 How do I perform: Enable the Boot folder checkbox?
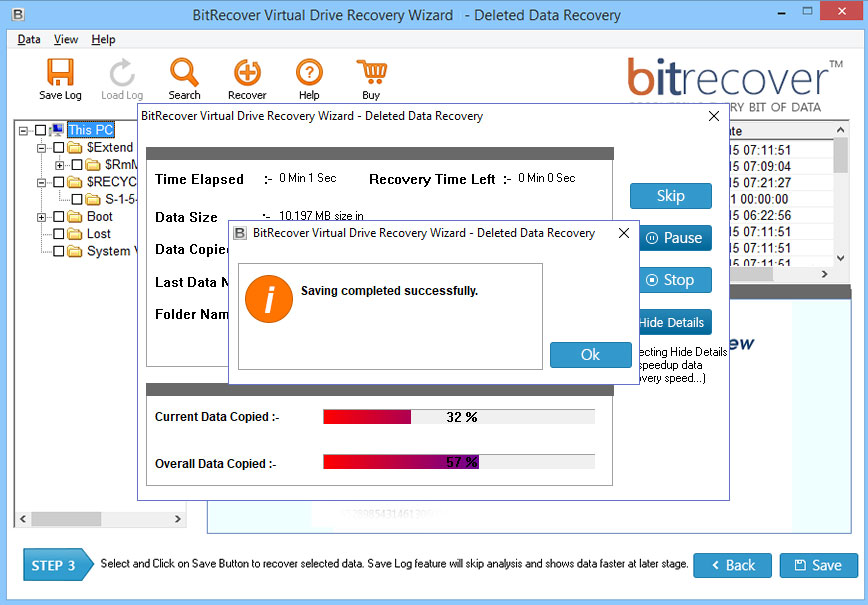57,216
